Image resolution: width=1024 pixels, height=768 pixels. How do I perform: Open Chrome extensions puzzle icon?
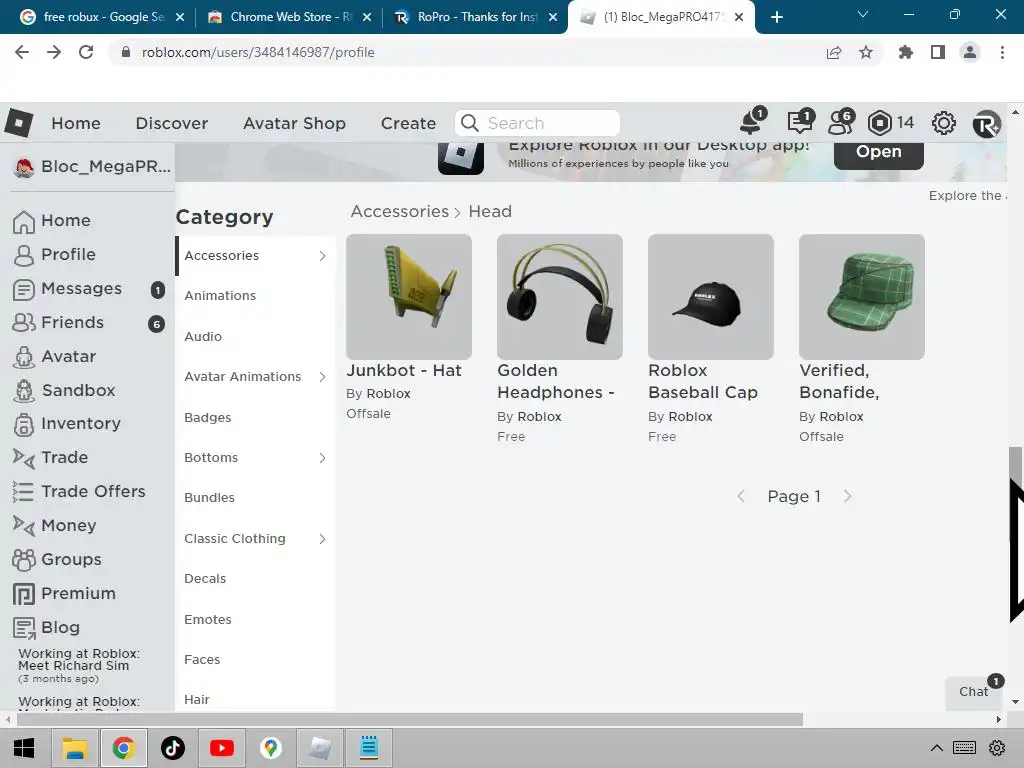(906, 52)
